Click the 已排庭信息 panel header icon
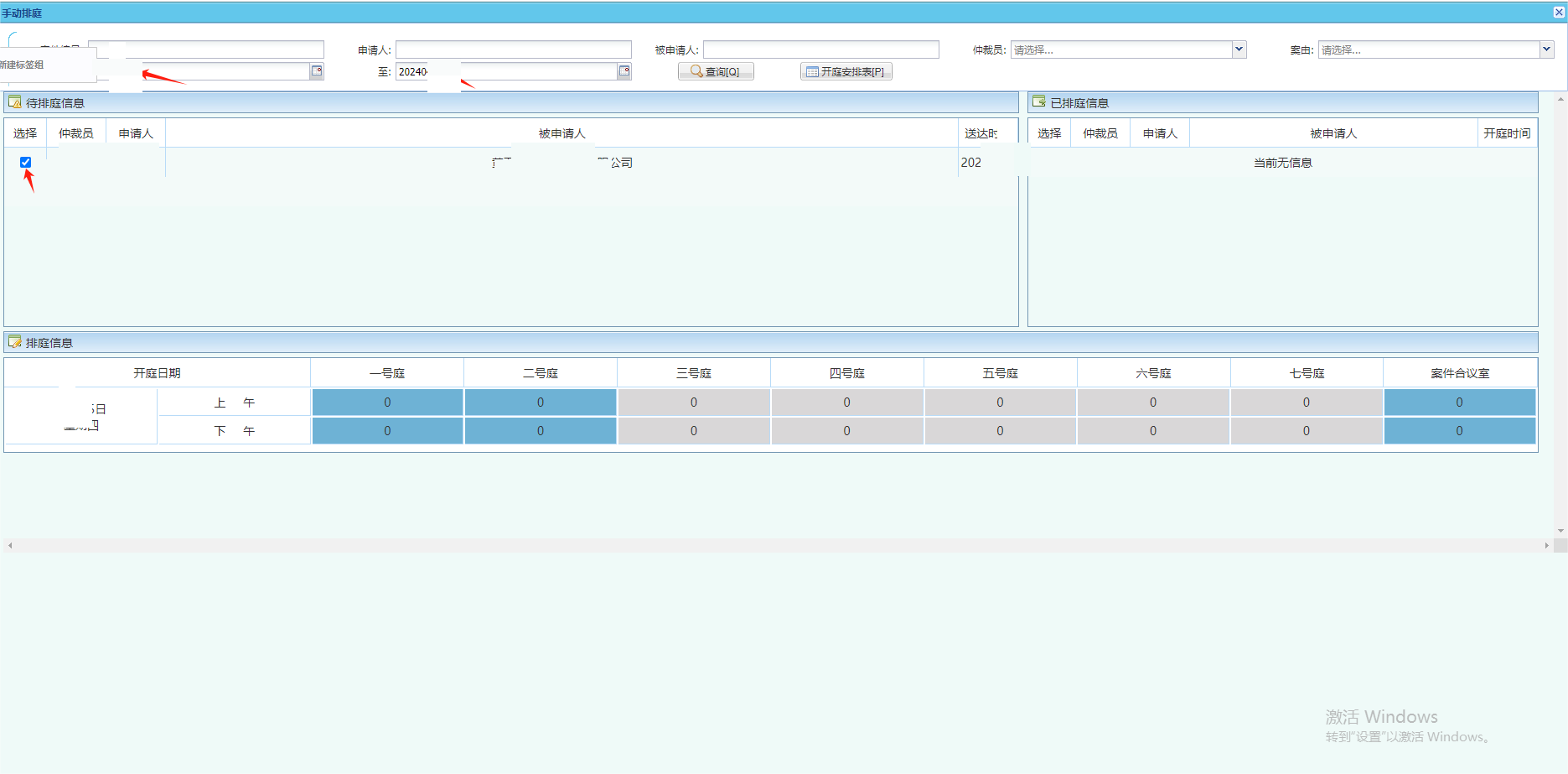The image size is (1568, 774). point(1039,102)
